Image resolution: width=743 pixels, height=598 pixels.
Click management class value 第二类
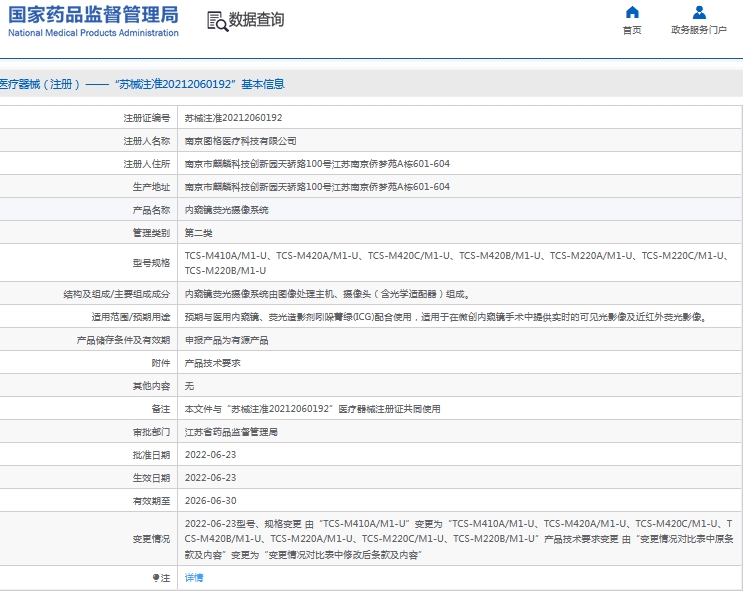[x=199, y=233]
